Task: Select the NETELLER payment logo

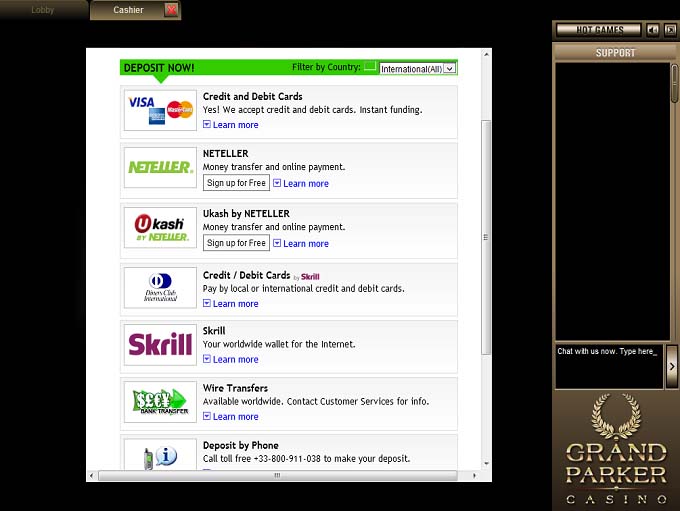Action: (160, 168)
